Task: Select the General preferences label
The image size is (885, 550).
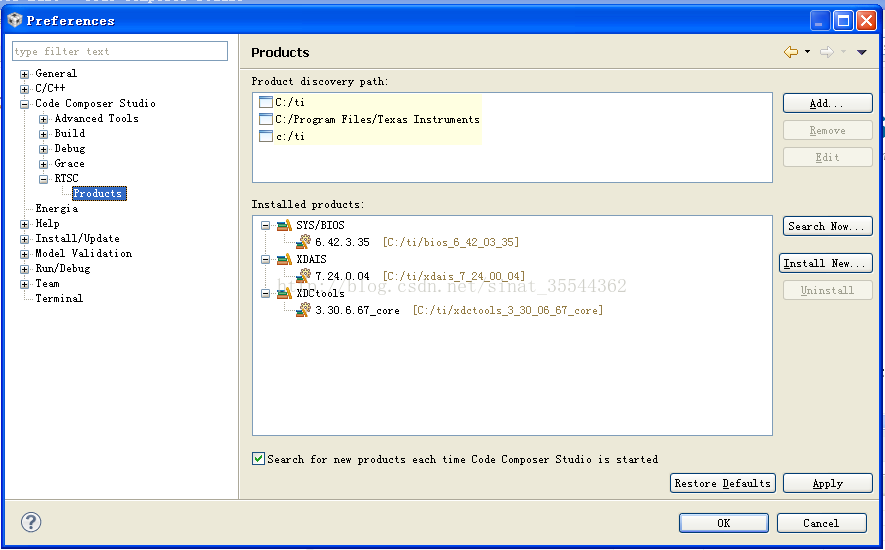Action: click(56, 73)
